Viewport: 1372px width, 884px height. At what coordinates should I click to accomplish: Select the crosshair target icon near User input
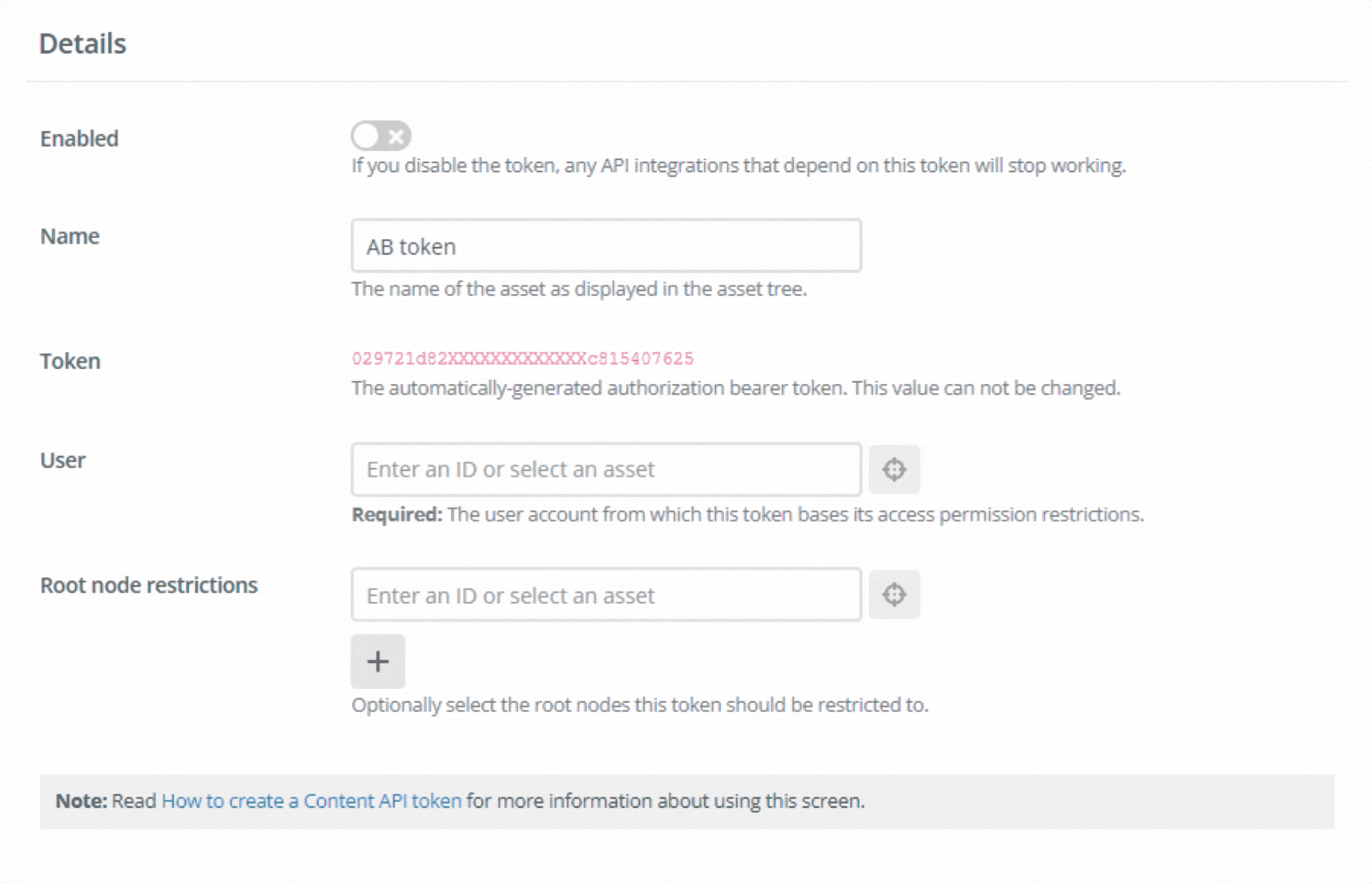pyautogui.click(x=894, y=469)
